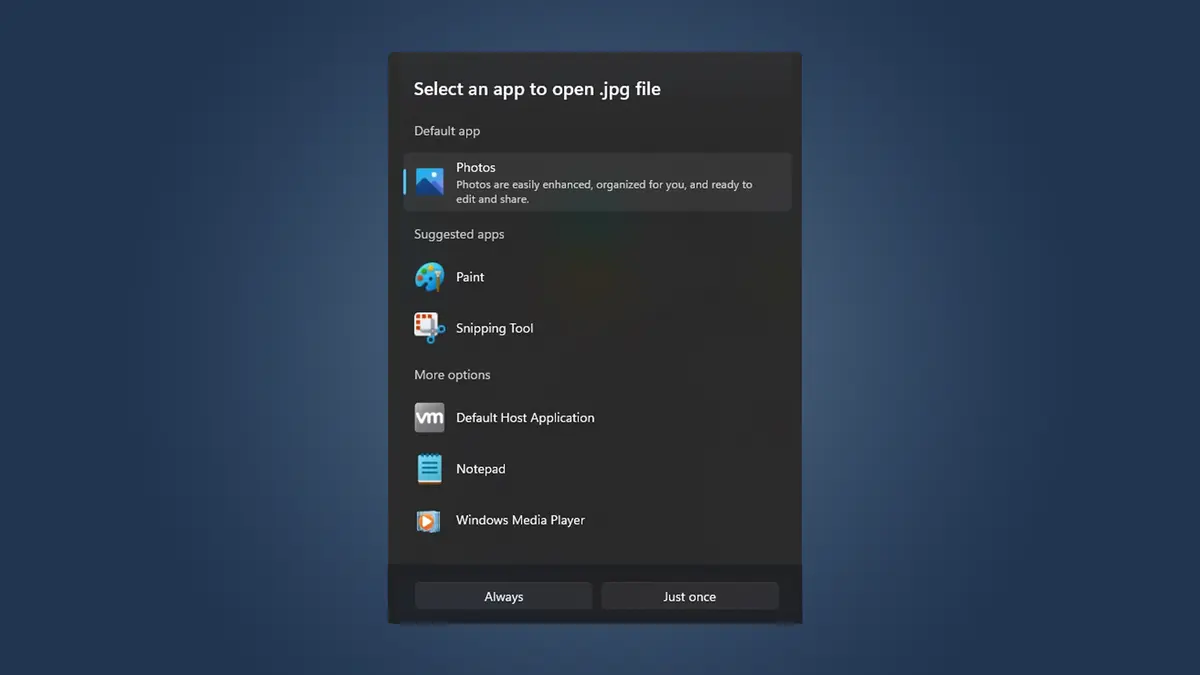Click the blue selection indicator beside Photos
This screenshot has height=675, width=1200.
point(405,182)
